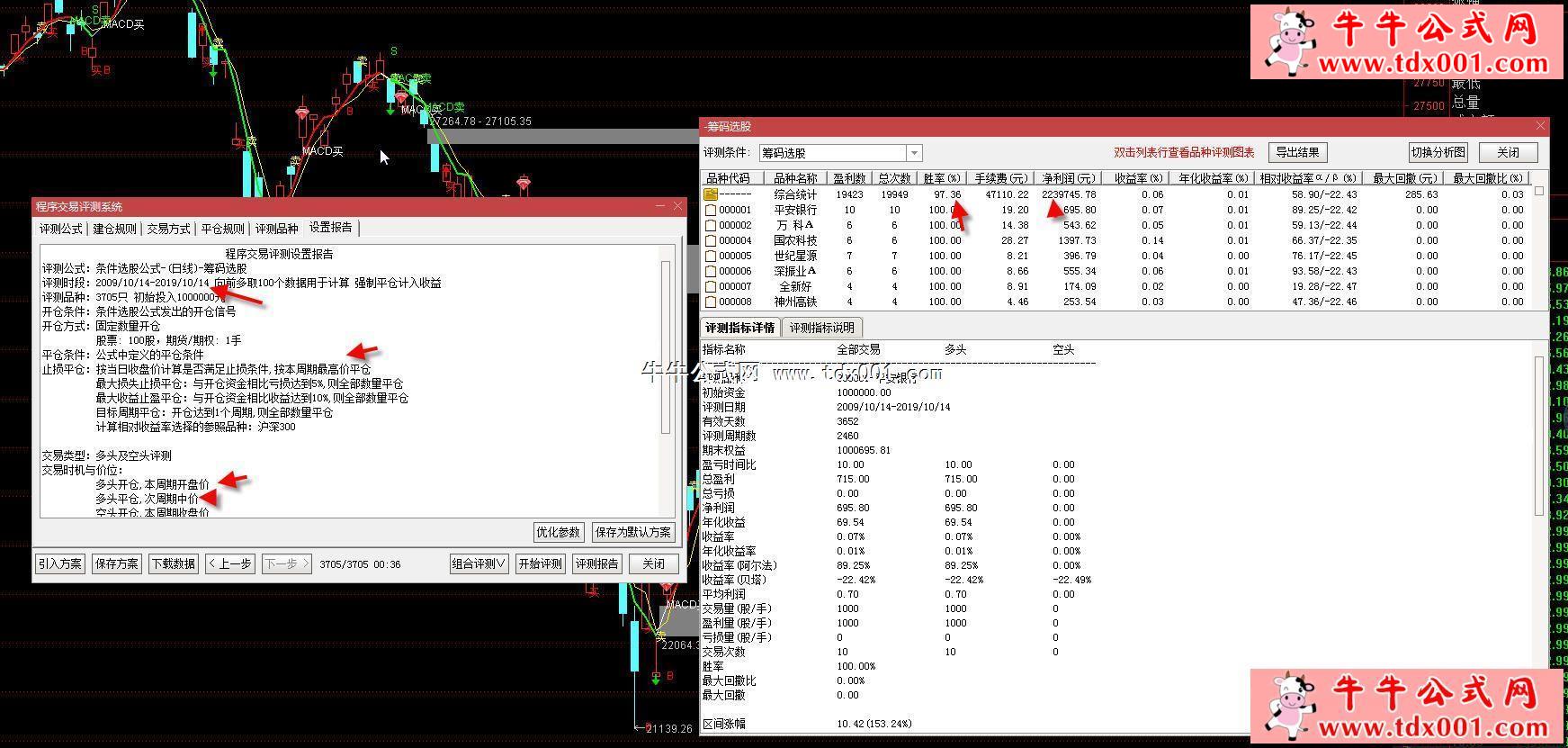Sort by the 胜率(%) column header

942,178
